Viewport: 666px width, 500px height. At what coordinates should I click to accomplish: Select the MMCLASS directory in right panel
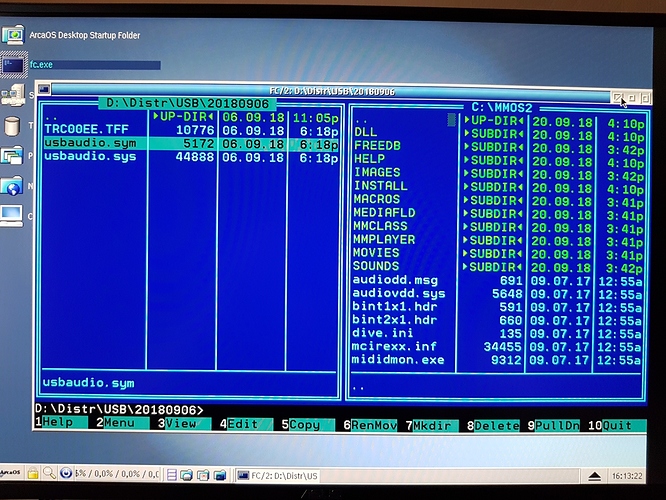click(x=380, y=226)
